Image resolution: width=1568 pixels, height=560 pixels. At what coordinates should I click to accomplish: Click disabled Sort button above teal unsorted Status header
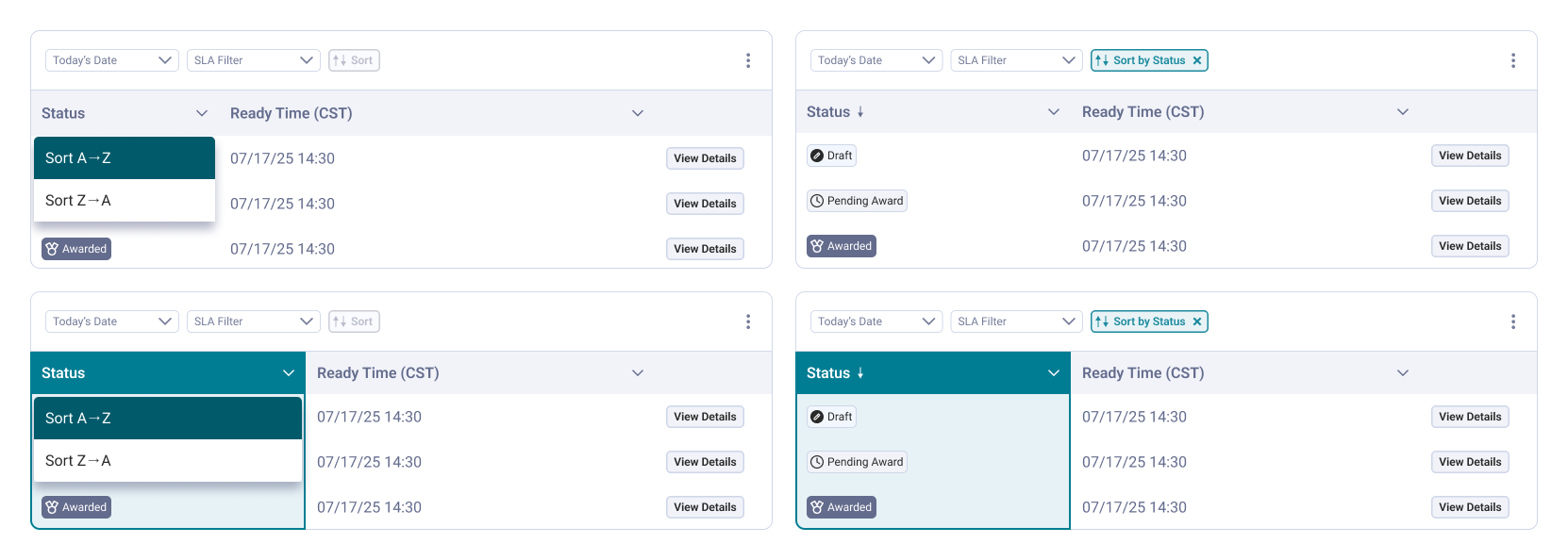(x=354, y=321)
